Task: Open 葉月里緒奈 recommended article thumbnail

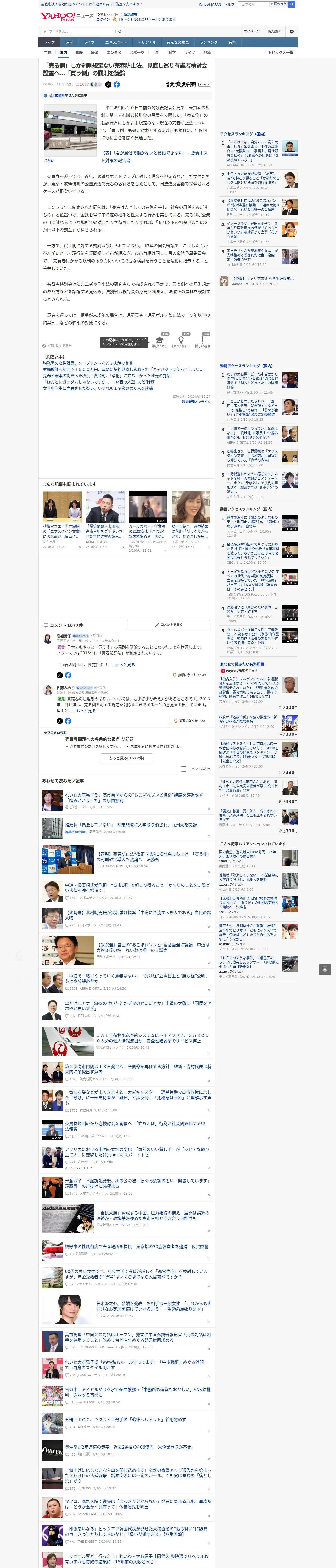Action: pyautogui.click(x=191, y=507)
